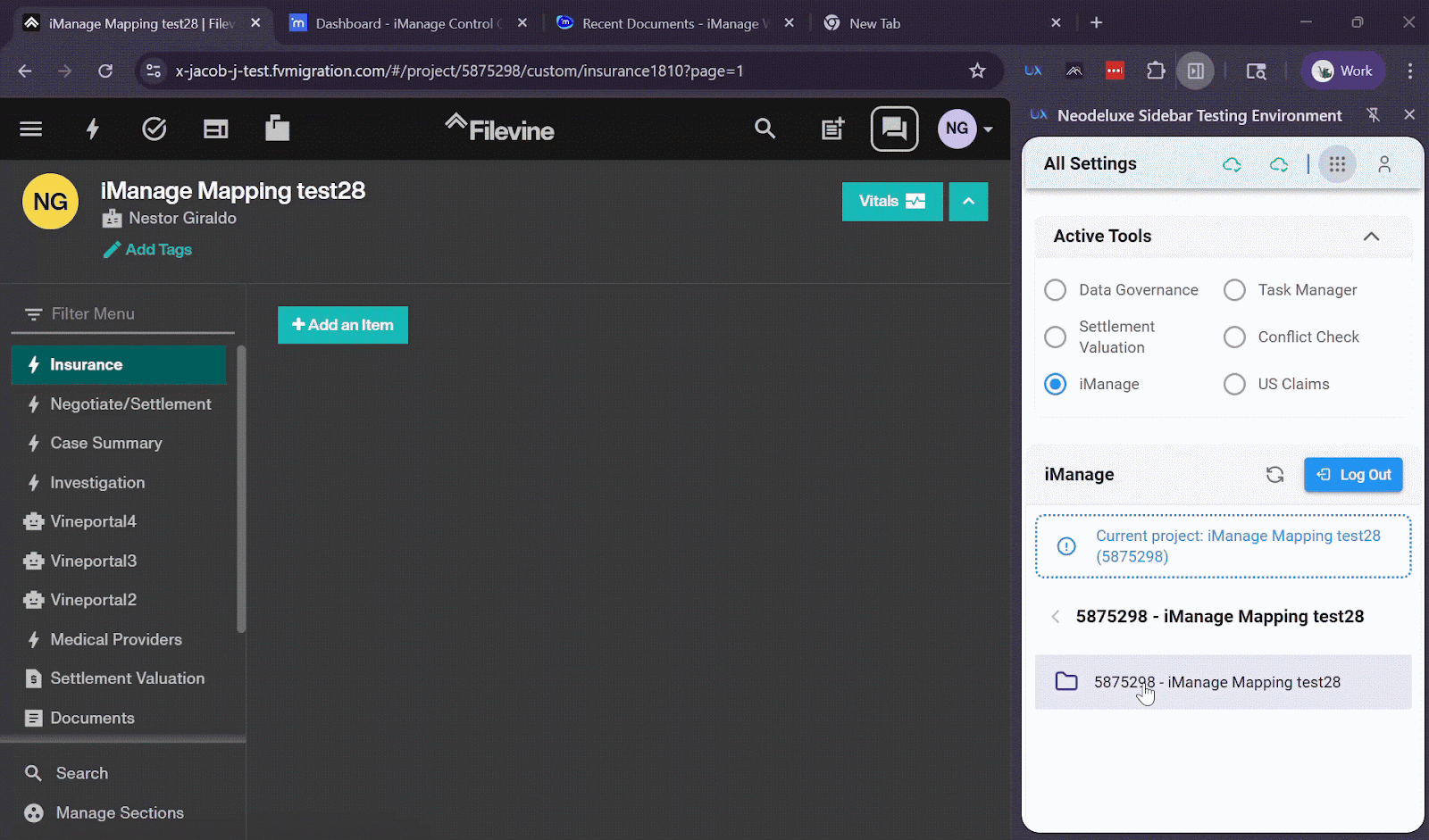Viewport: 1429px width, 840px height.
Task: Focus the Filter Menu field
Action: (123, 314)
